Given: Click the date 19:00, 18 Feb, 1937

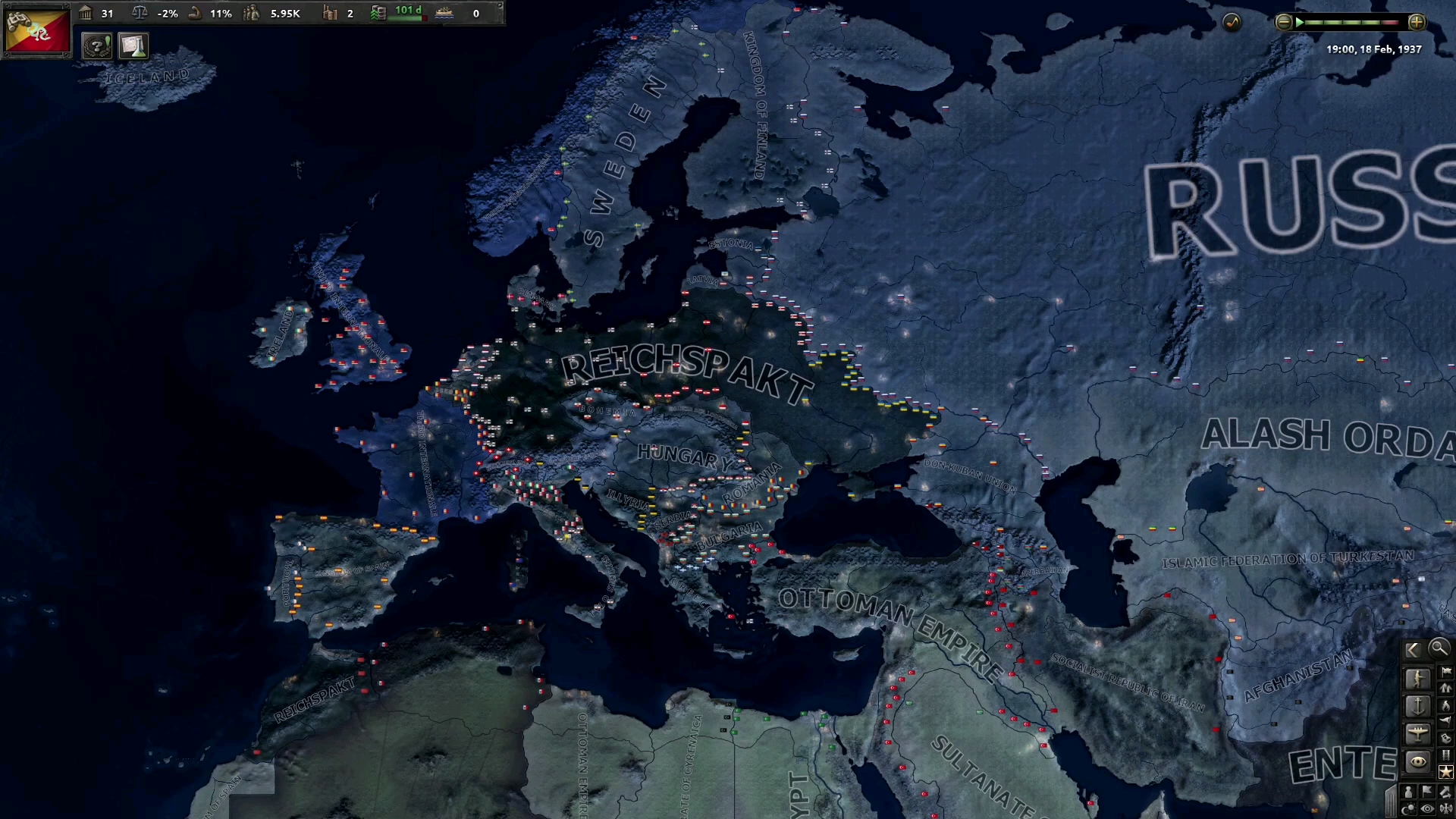Looking at the screenshot, I should pos(1373,49).
